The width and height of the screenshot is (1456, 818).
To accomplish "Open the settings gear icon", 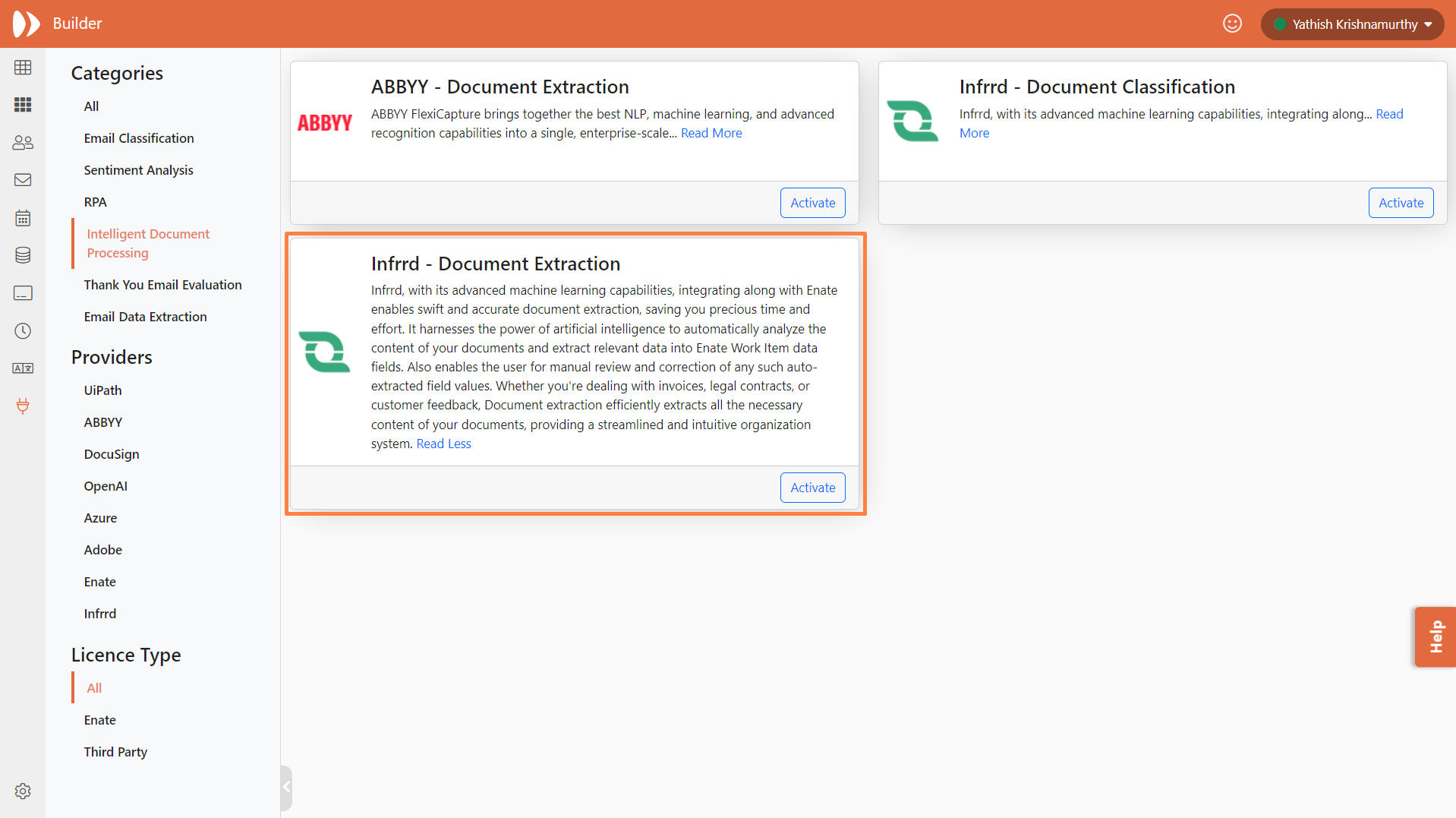I will pos(23,791).
